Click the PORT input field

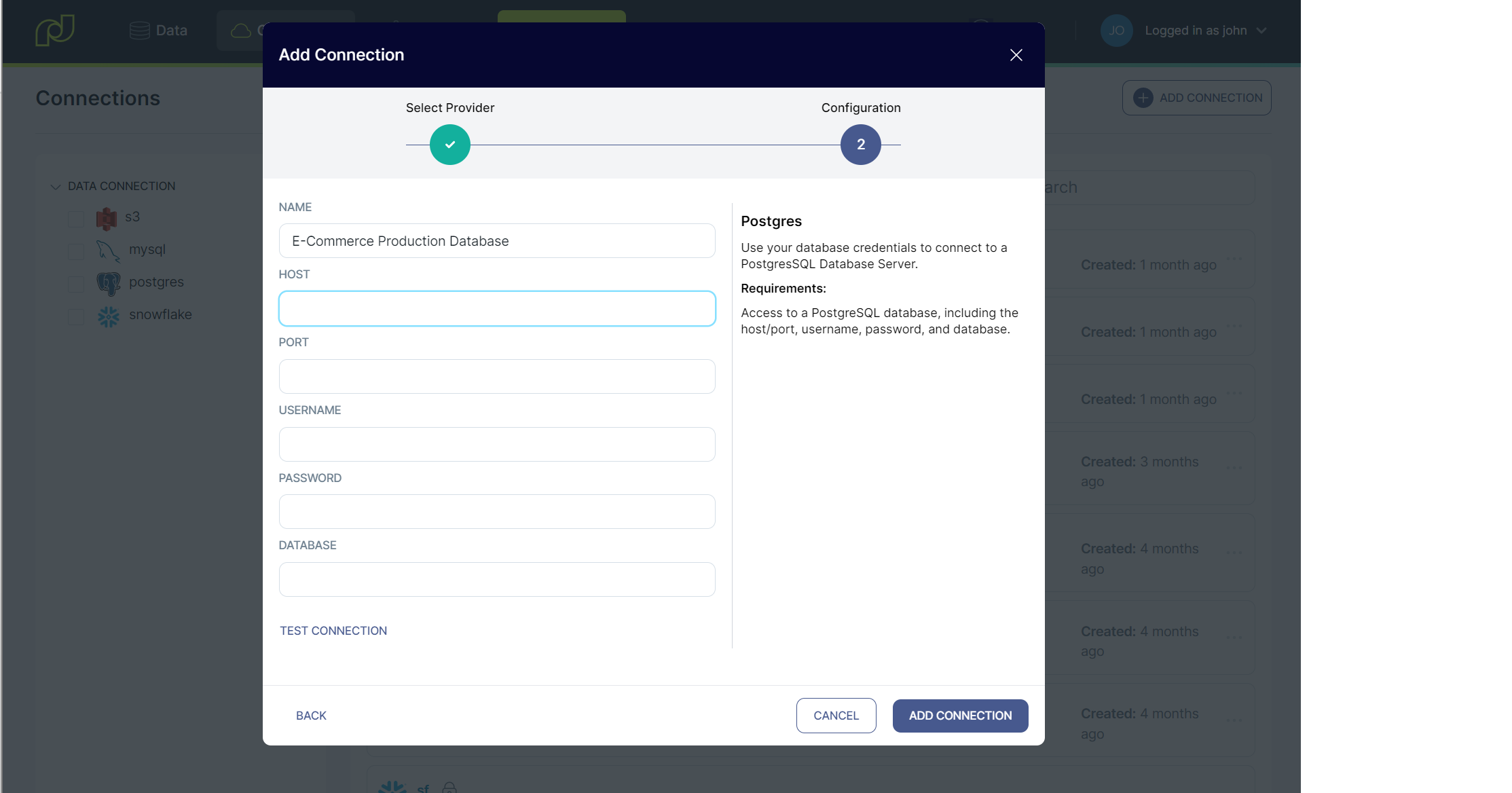[x=496, y=376]
